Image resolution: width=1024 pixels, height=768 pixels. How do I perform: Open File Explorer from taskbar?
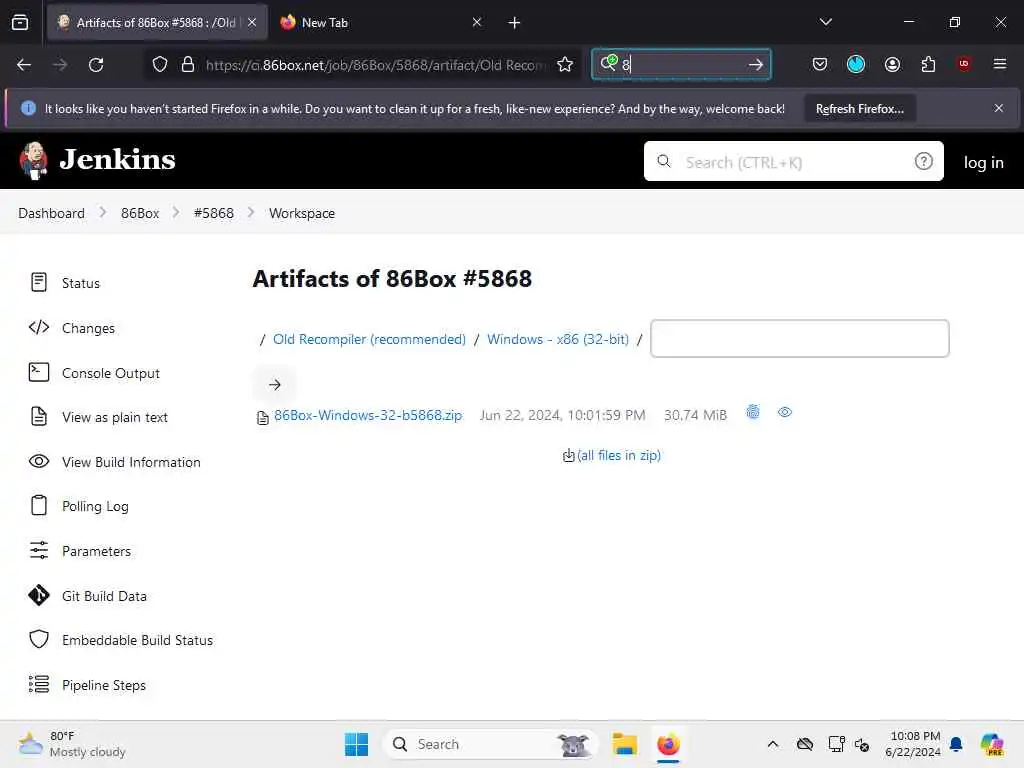(x=624, y=744)
